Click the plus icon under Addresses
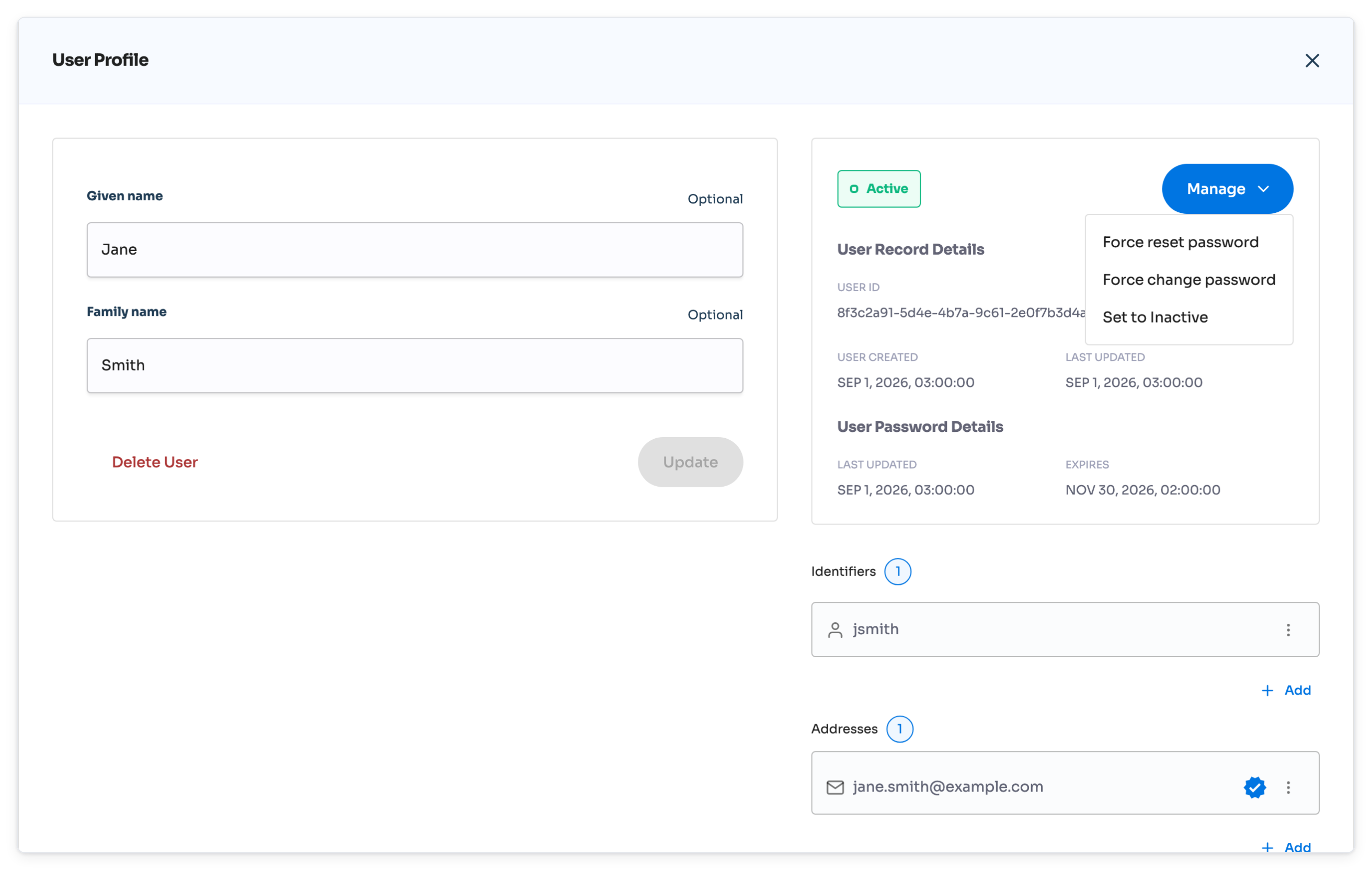Image resolution: width=1372 pixels, height=870 pixels. (1266, 847)
